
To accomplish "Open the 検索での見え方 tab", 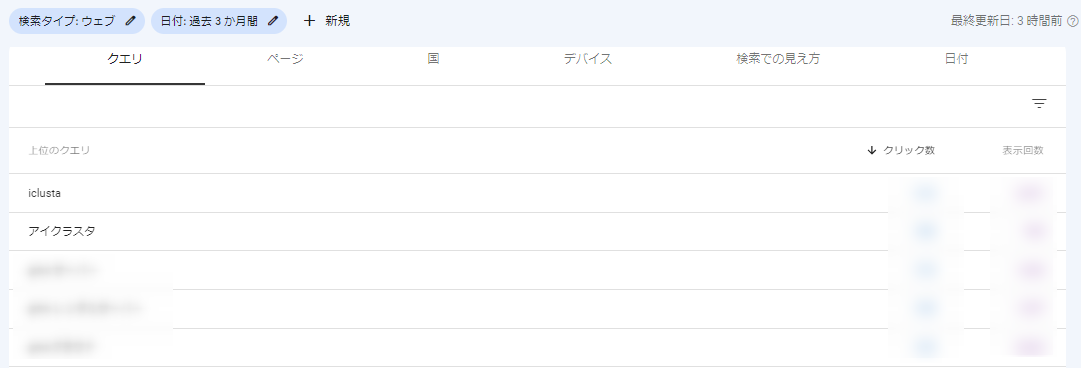I will [x=778, y=60].
